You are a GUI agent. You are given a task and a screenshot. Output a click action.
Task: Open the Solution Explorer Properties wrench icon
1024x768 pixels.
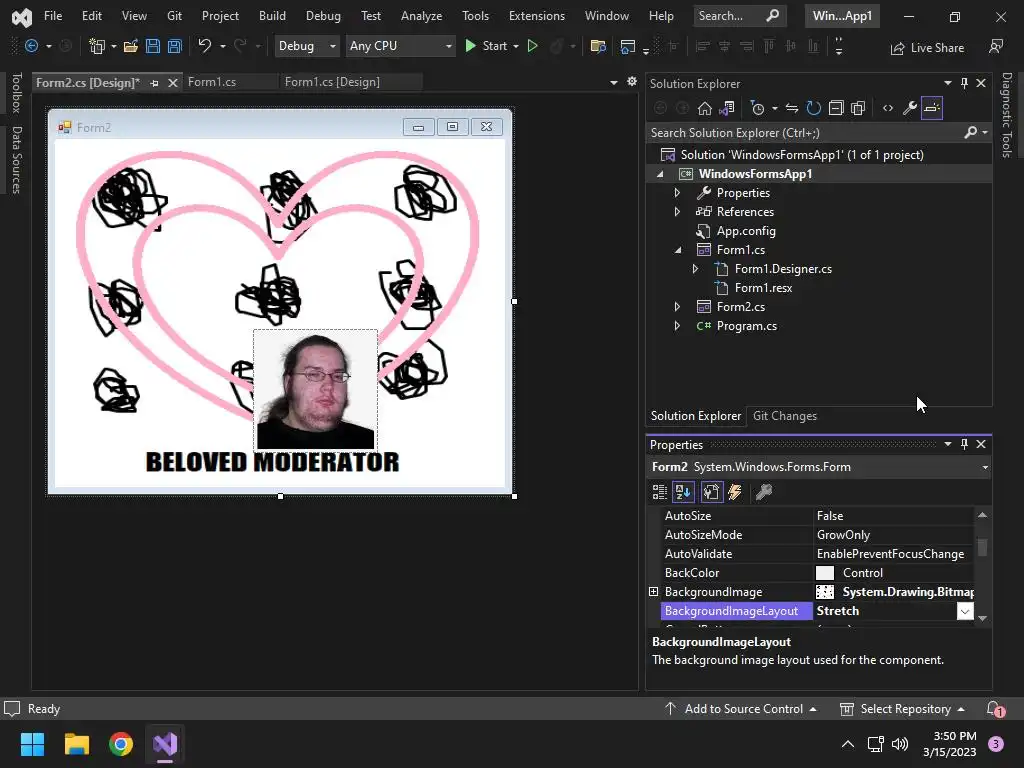(x=910, y=108)
